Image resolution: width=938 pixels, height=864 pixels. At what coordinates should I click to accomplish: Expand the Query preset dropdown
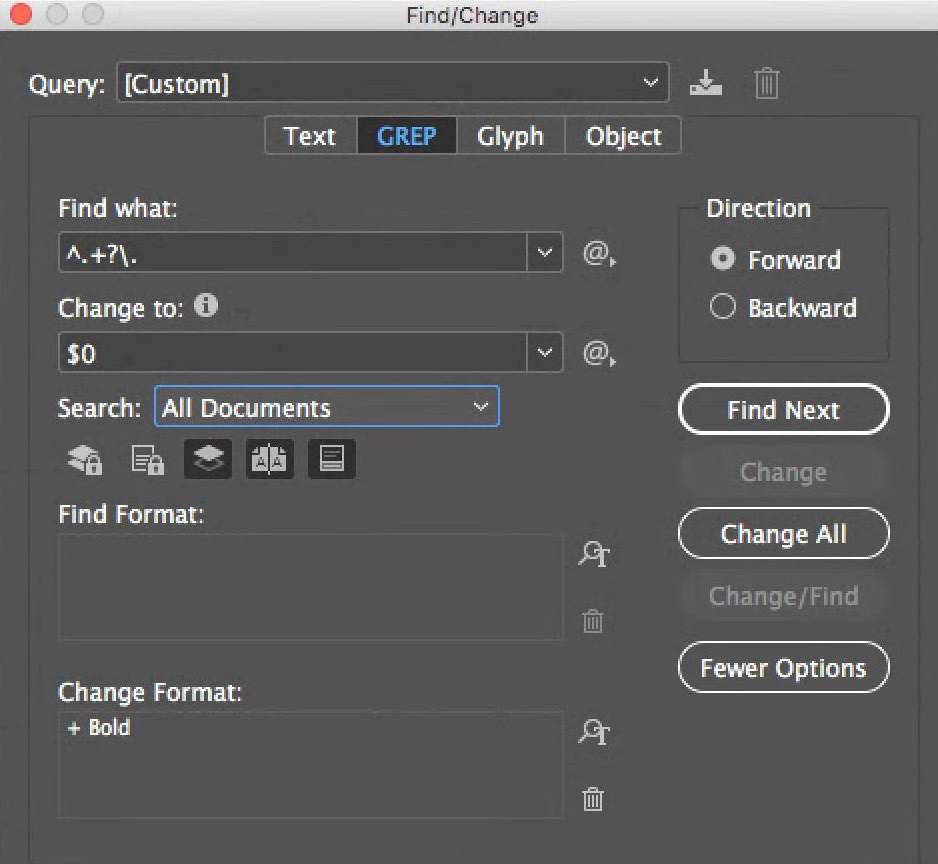(651, 83)
